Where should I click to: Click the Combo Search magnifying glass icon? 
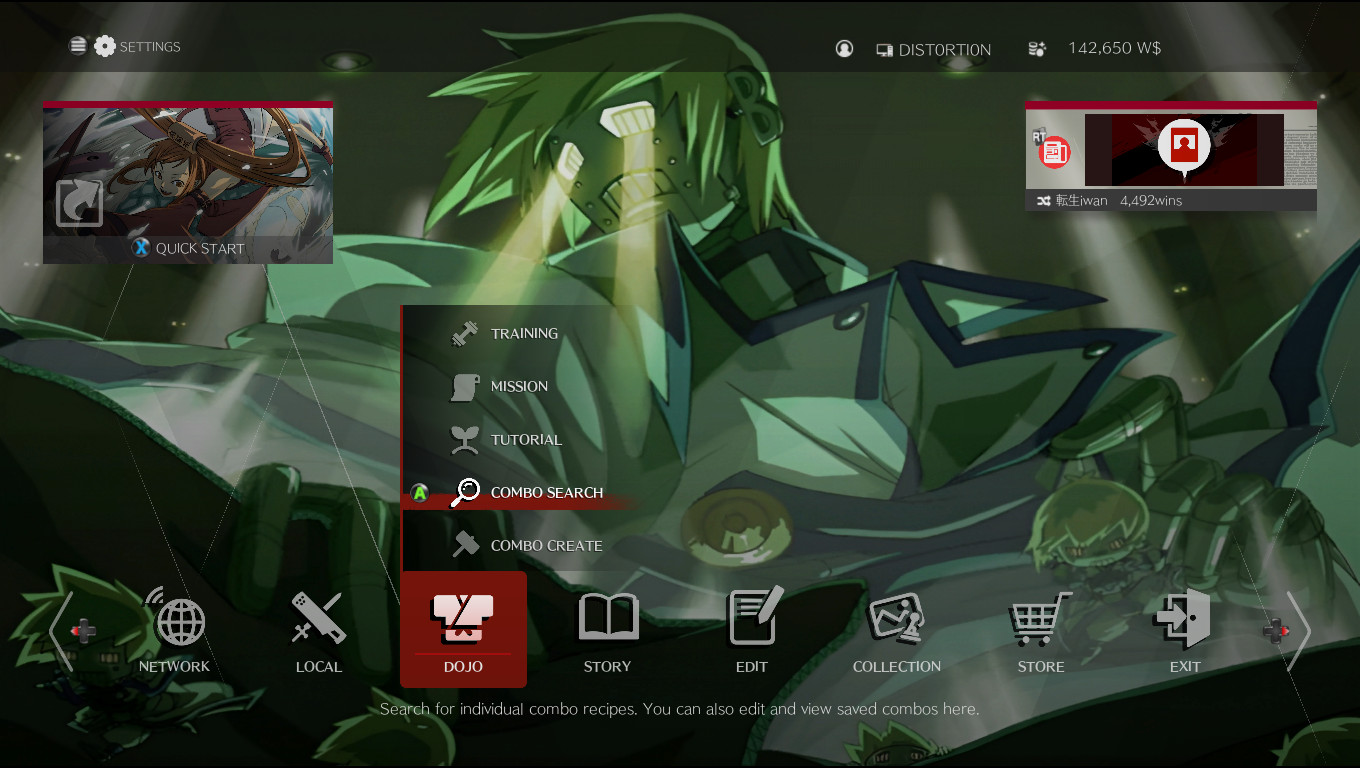pos(464,492)
